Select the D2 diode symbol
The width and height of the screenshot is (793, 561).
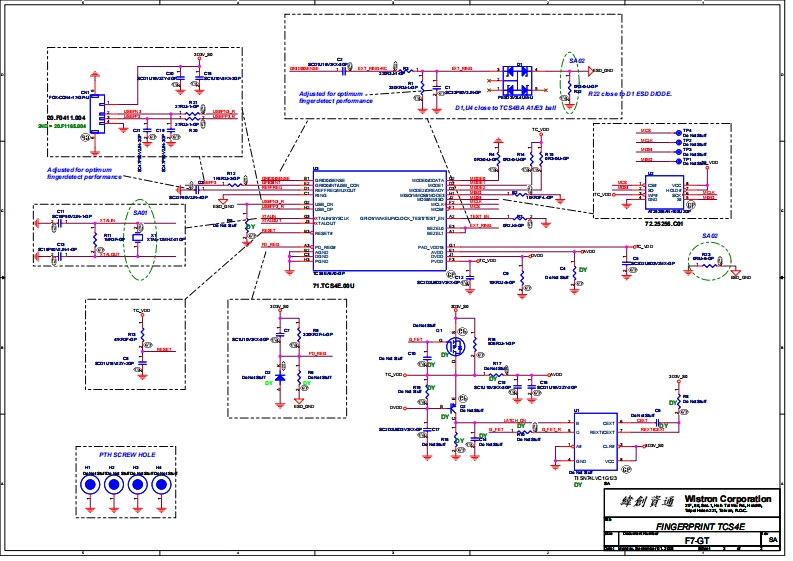pos(281,378)
